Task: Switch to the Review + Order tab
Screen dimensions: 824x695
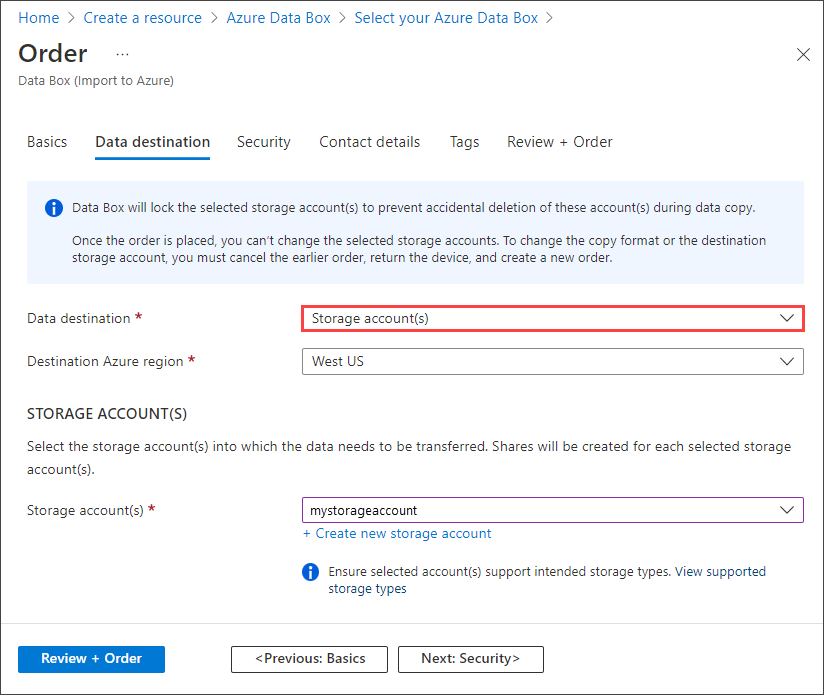Action: tap(559, 142)
